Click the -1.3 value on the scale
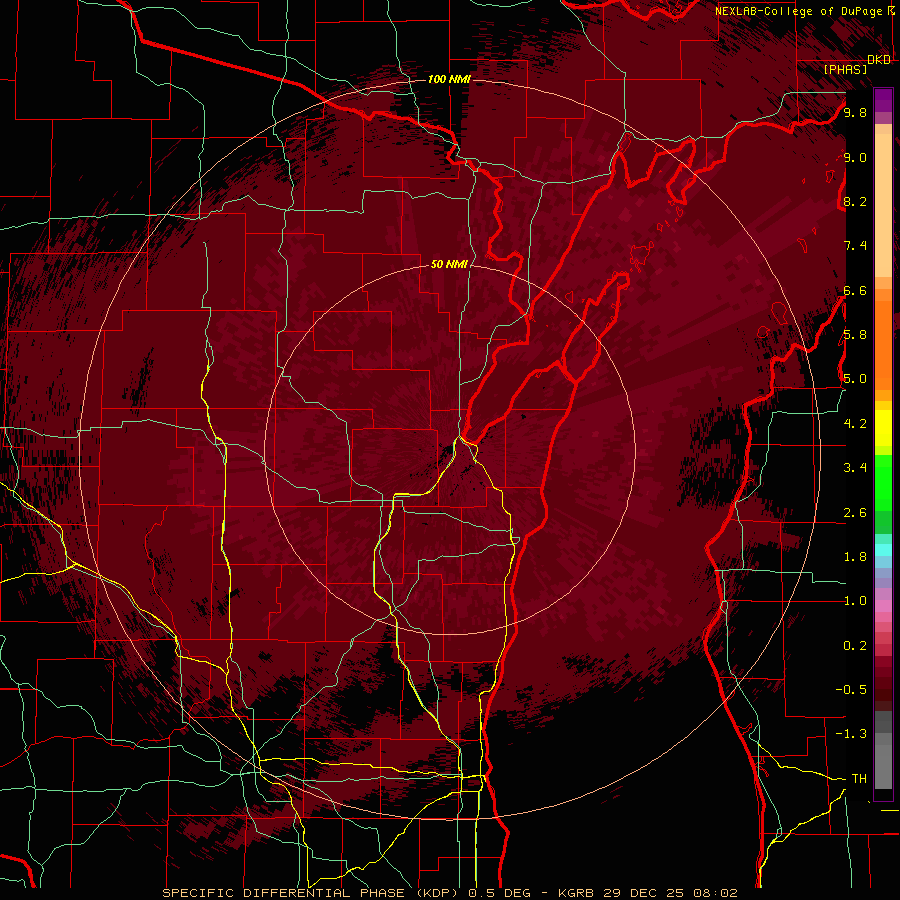The width and height of the screenshot is (900, 900). point(851,734)
